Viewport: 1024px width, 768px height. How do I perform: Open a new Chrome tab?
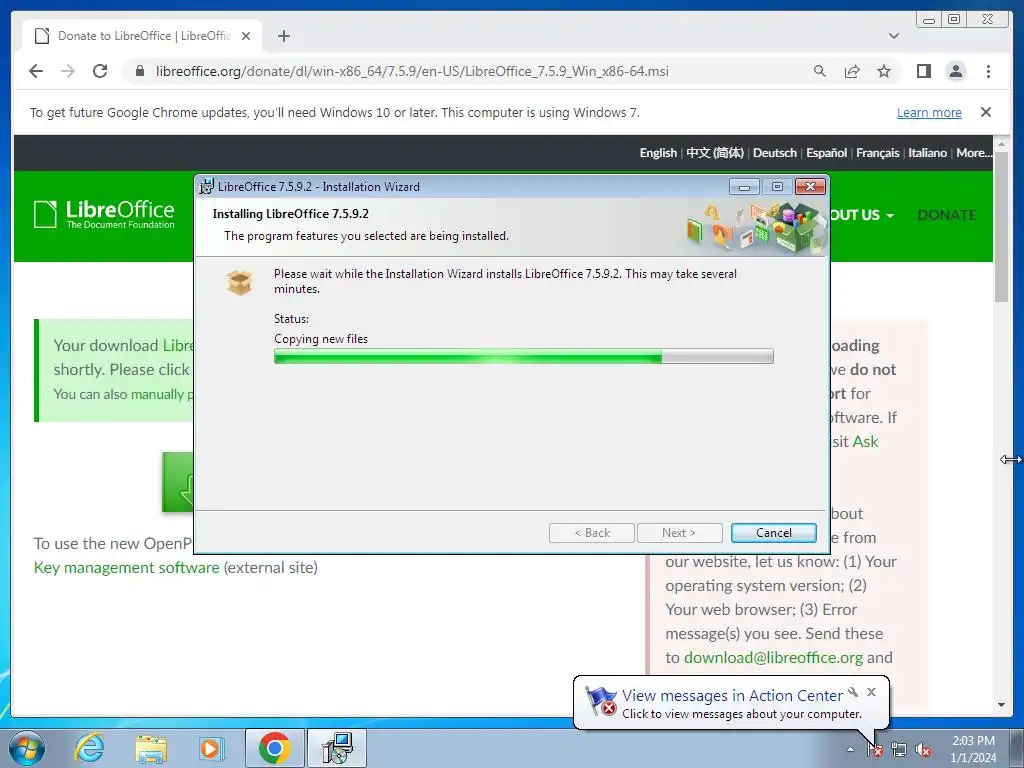283,36
